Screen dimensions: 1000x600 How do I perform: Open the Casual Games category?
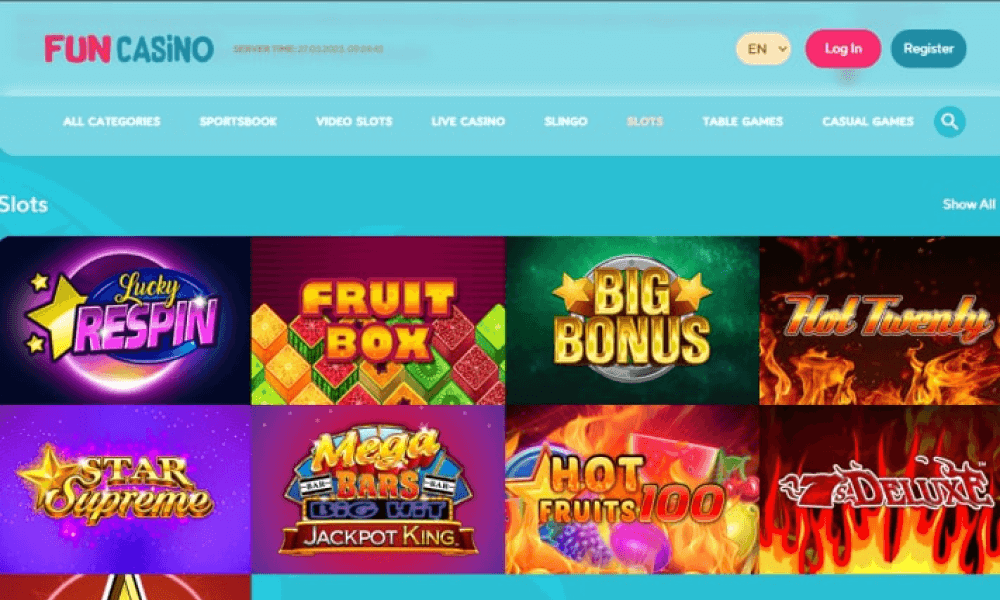867,121
